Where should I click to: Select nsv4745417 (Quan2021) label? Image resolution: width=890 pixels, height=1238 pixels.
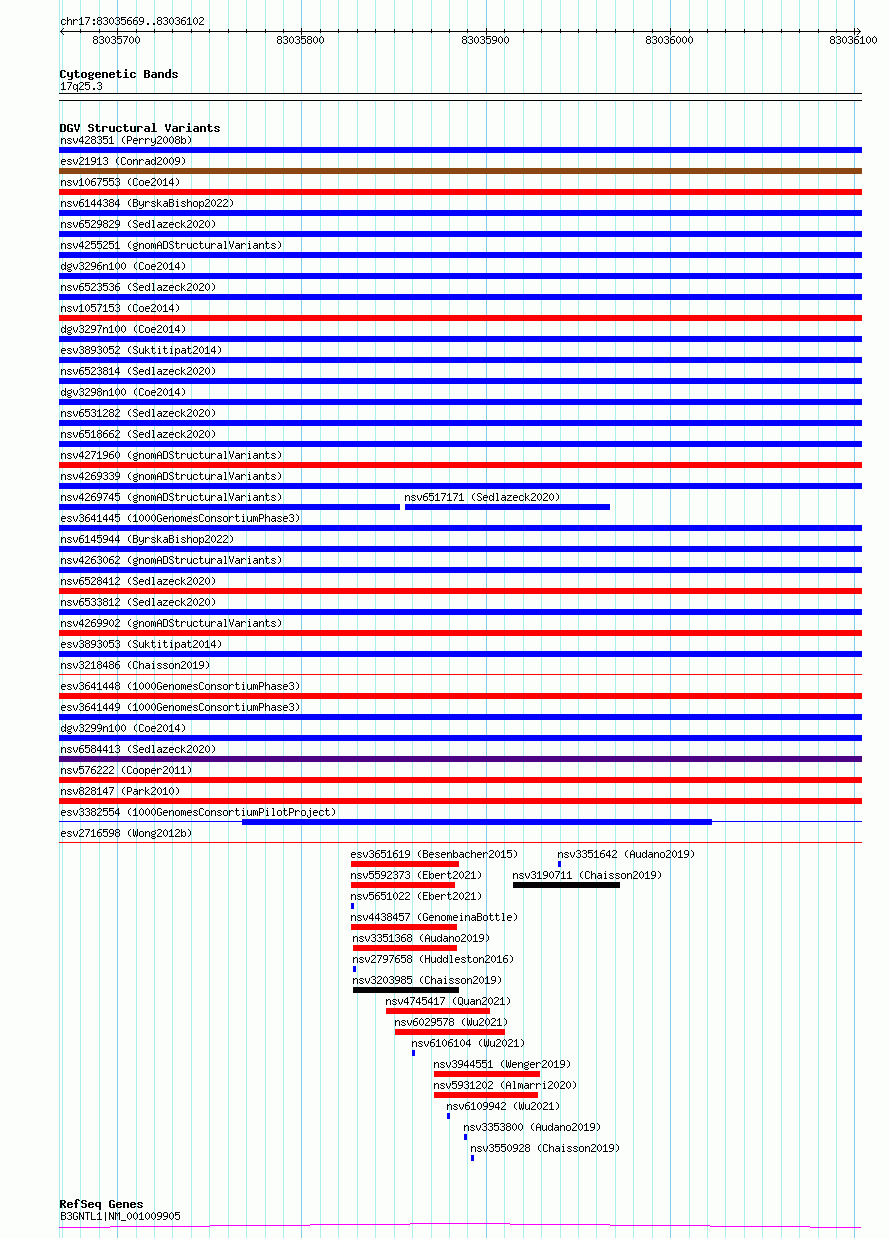[448, 1001]
